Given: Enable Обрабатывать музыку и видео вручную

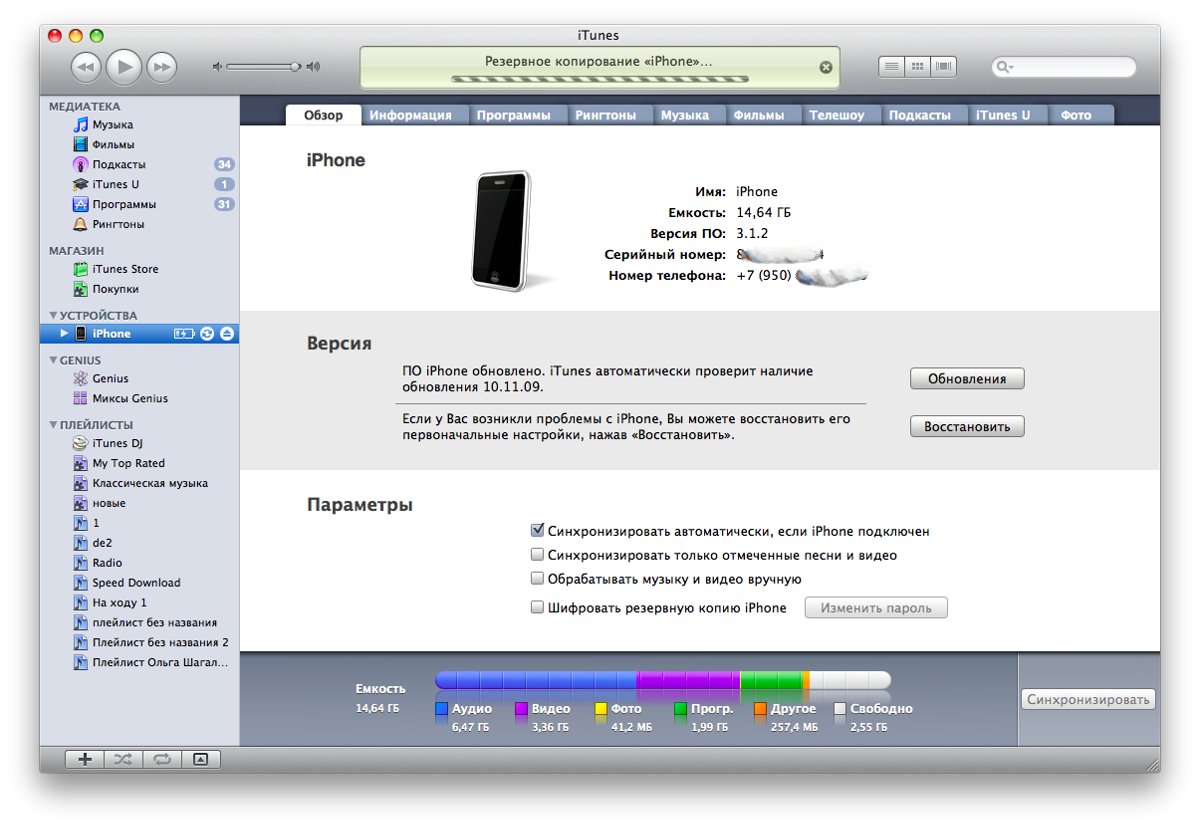Looking at the screenshot, I should click(538, 579).
